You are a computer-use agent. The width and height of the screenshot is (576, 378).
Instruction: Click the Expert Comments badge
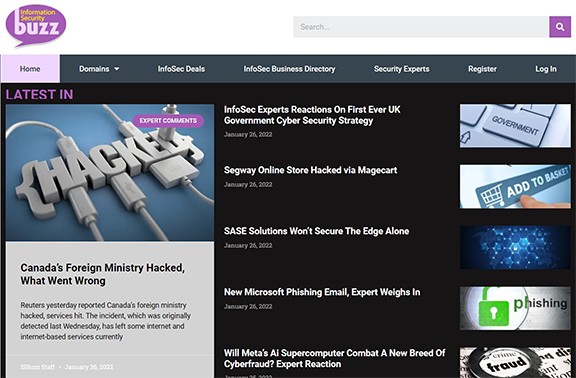(168, 120)
